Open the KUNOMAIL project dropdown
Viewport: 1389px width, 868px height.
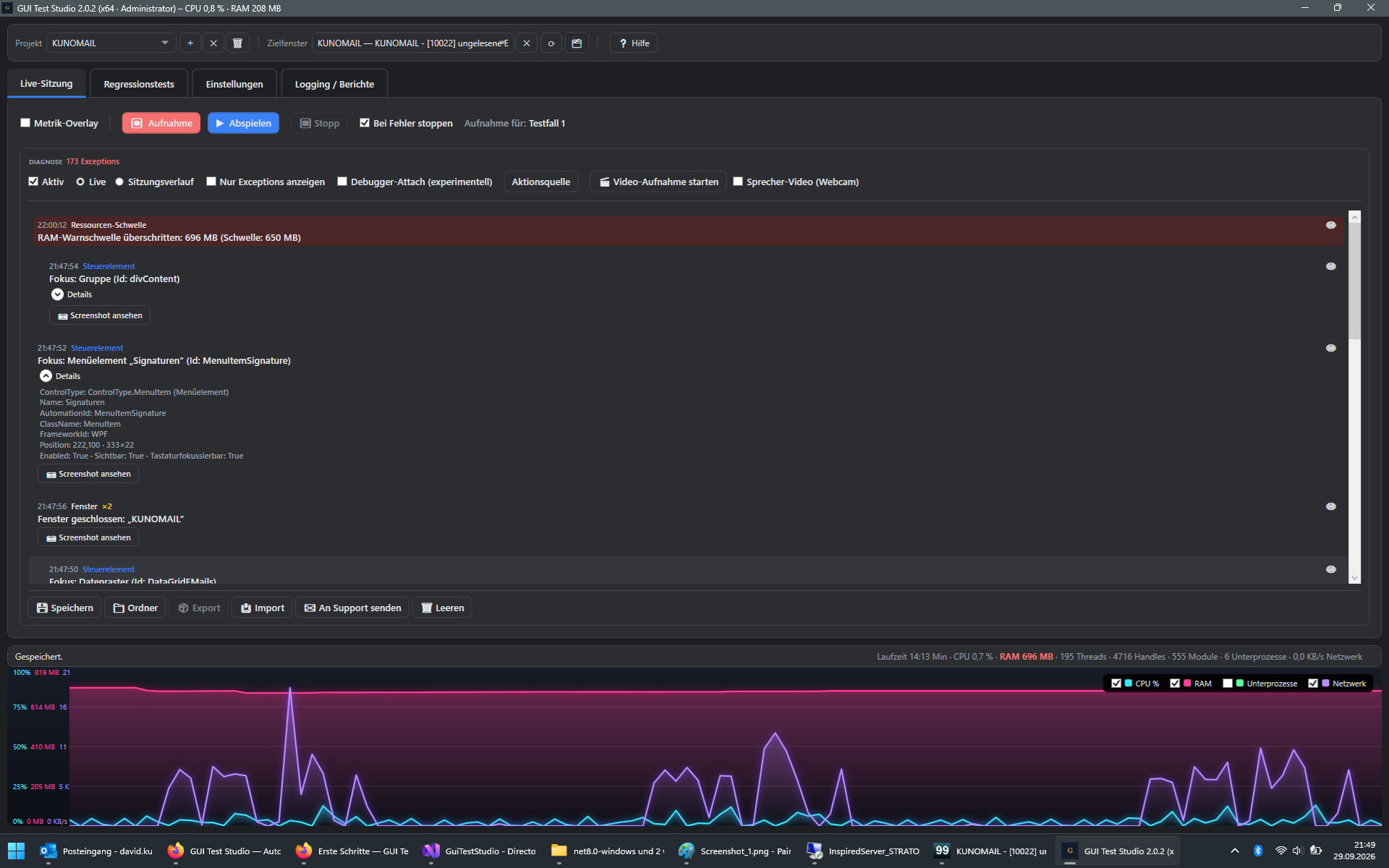pyautogui.click(x=111, y=43)
